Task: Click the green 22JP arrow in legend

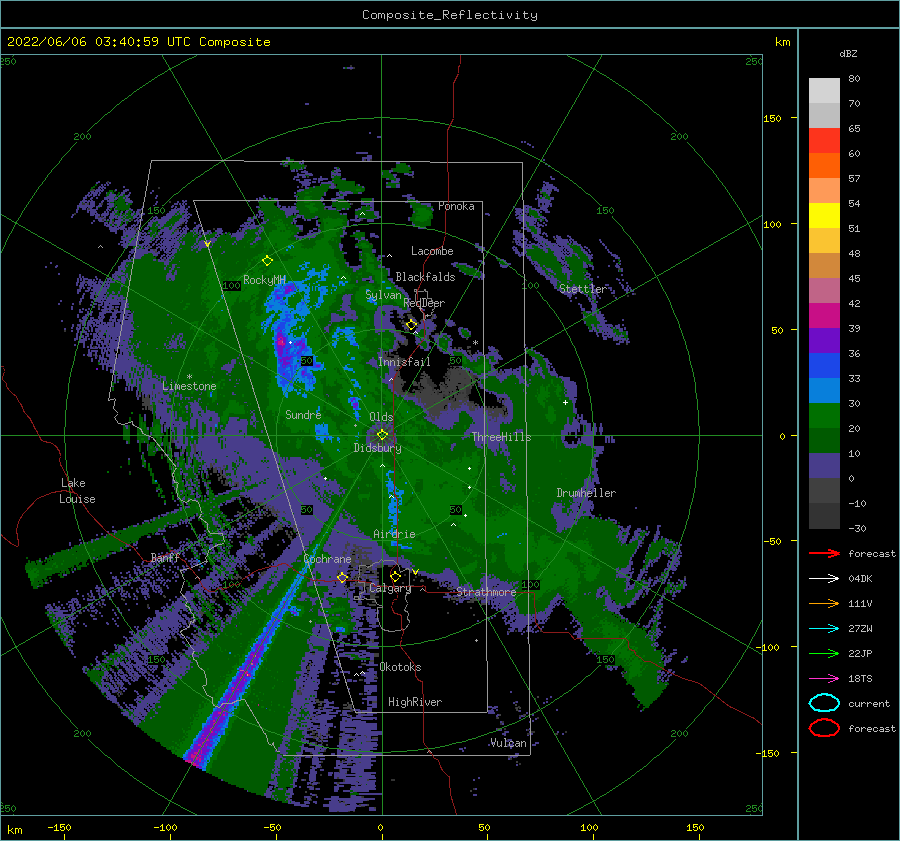Action: (824, 653)
